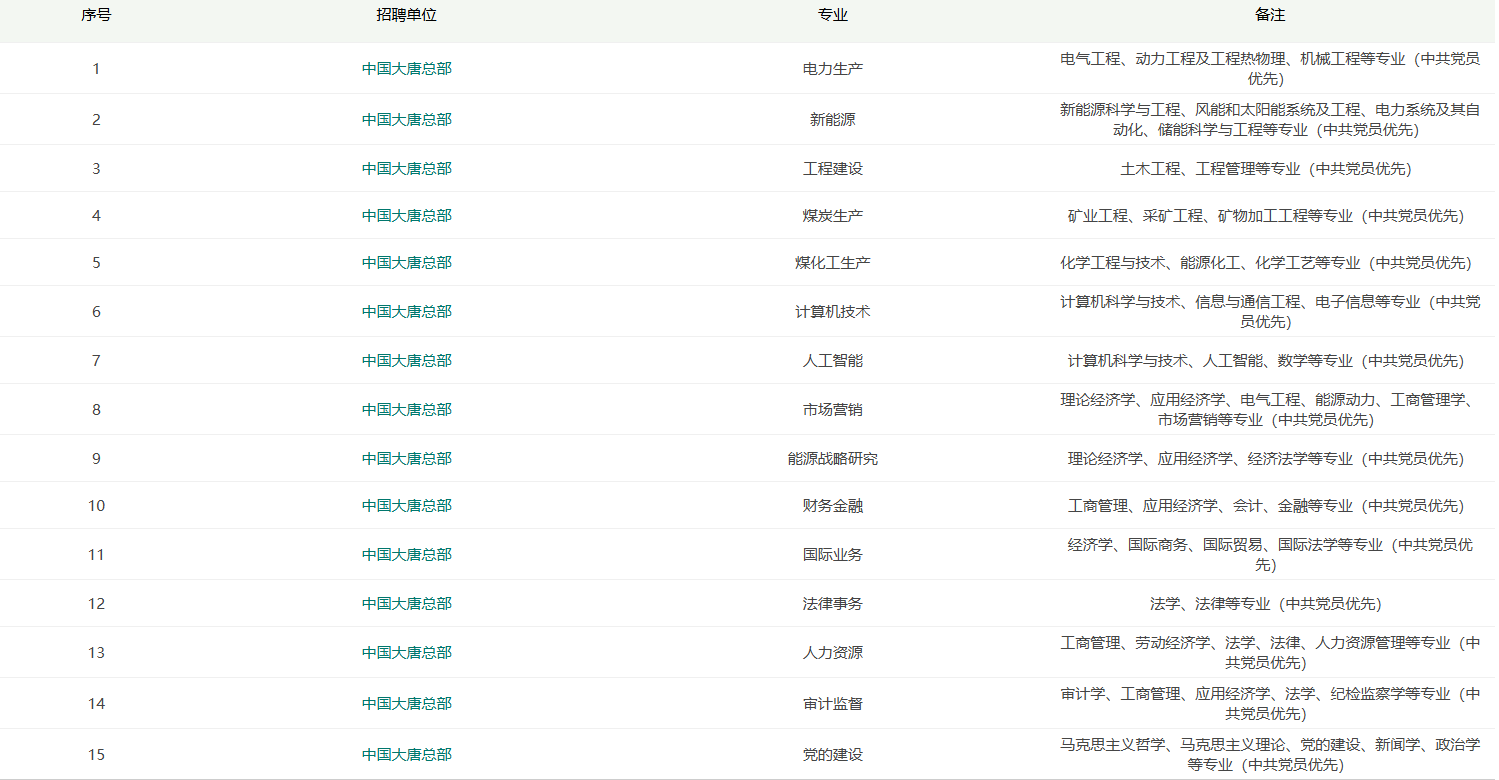
Task: Click the 备注 column header
Action: 1269,16
